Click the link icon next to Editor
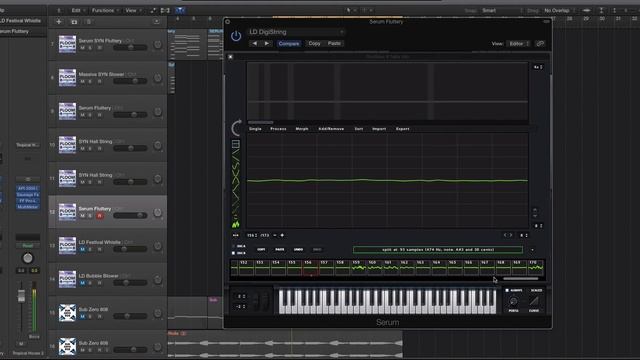This screenshot has height=360, width=640. (x=540, y=43)
